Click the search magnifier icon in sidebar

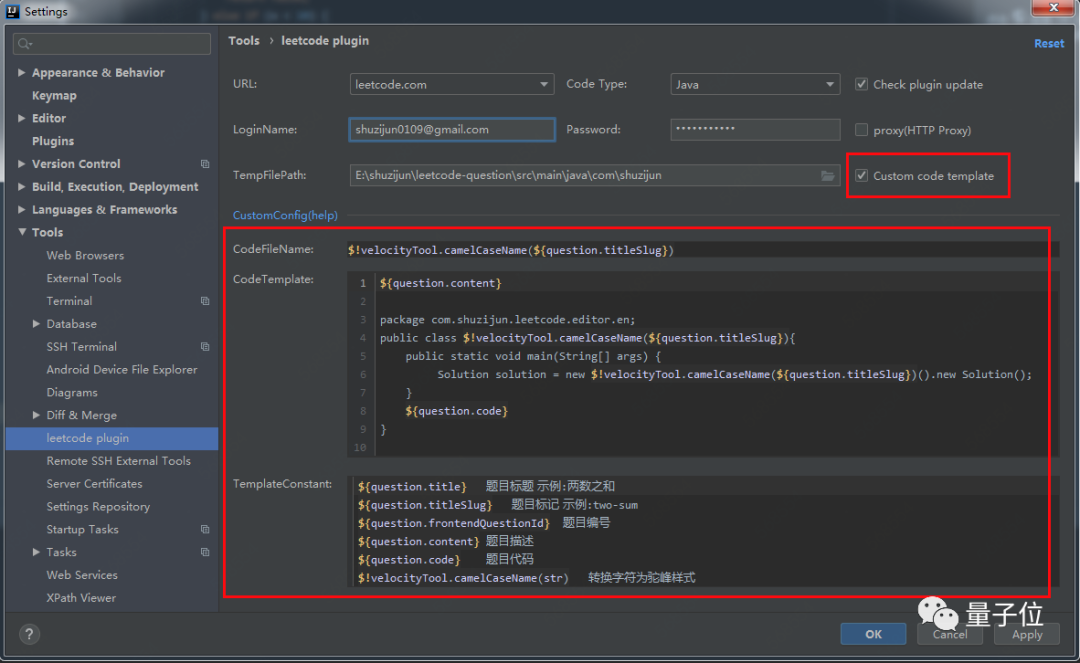(25, 44)
